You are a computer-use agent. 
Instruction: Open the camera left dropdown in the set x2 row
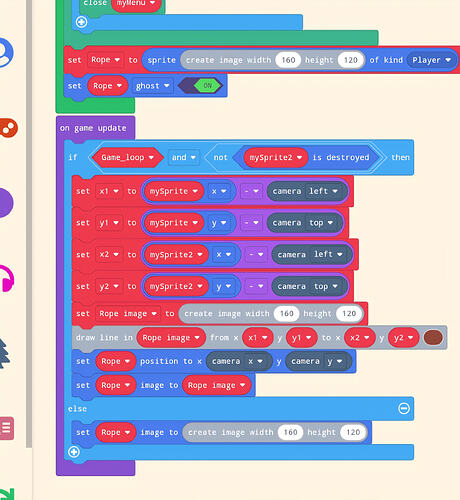click(328, 255)
